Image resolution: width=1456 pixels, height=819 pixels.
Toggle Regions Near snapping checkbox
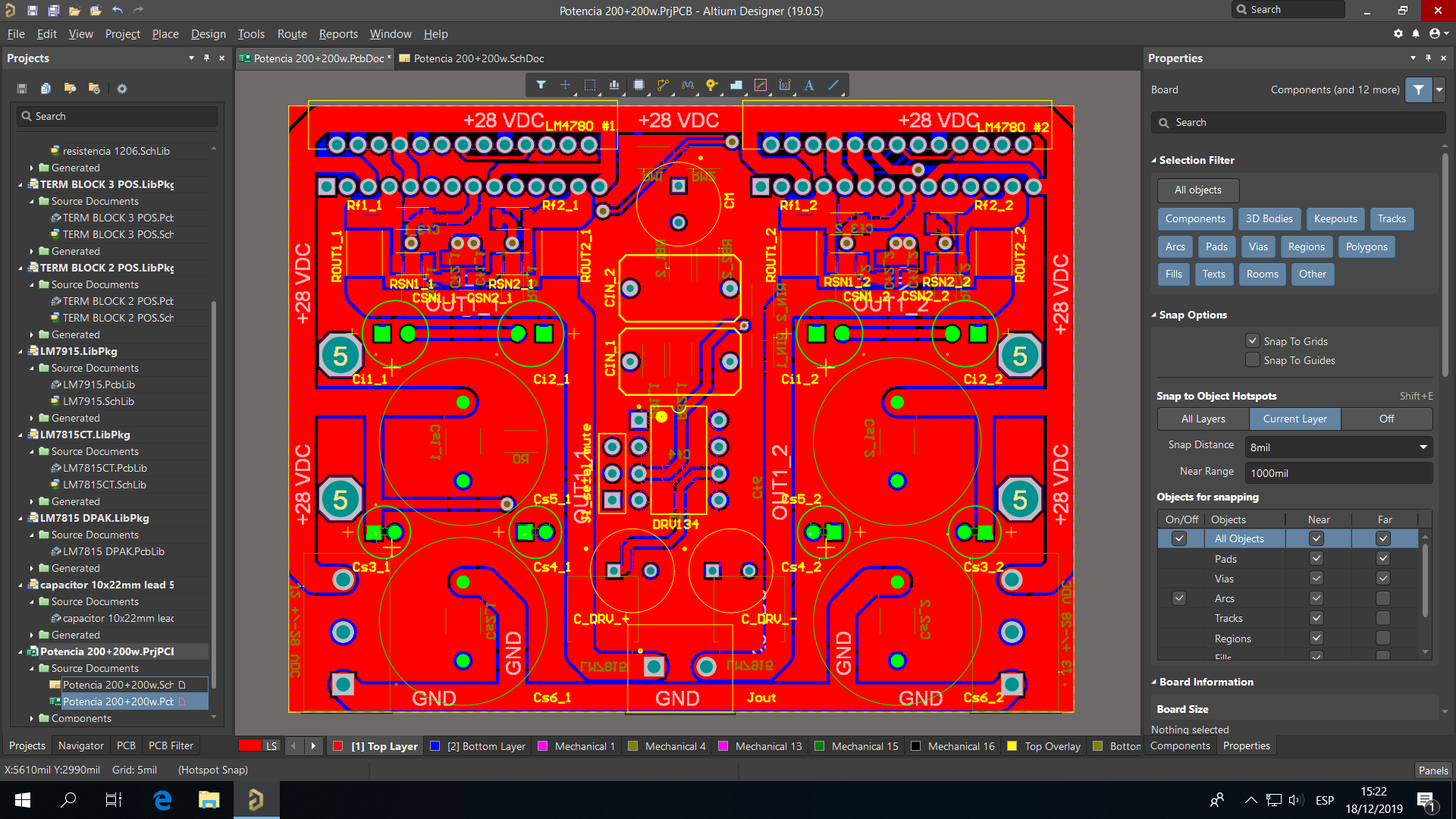[x=1316, y=638]
